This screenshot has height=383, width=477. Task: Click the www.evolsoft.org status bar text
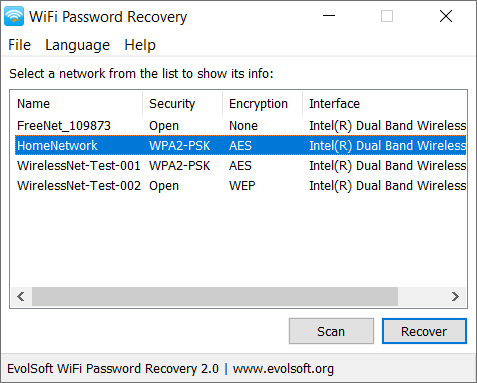283,369
